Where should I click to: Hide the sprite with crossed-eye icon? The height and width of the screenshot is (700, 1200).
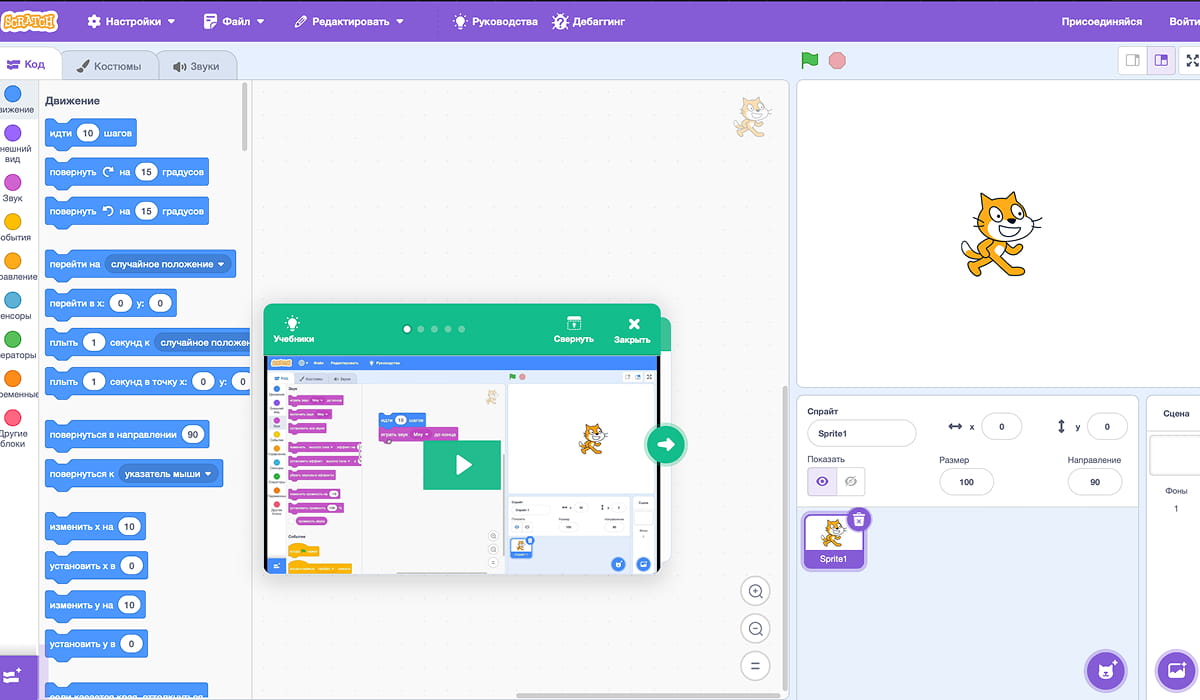pos(851,482)
